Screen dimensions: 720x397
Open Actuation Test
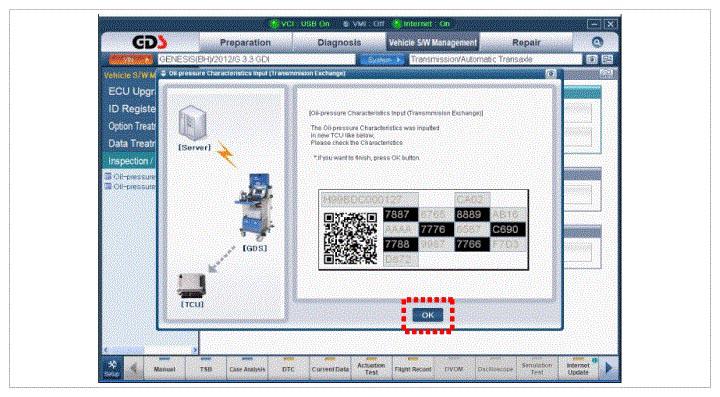(x=371, y=368)
